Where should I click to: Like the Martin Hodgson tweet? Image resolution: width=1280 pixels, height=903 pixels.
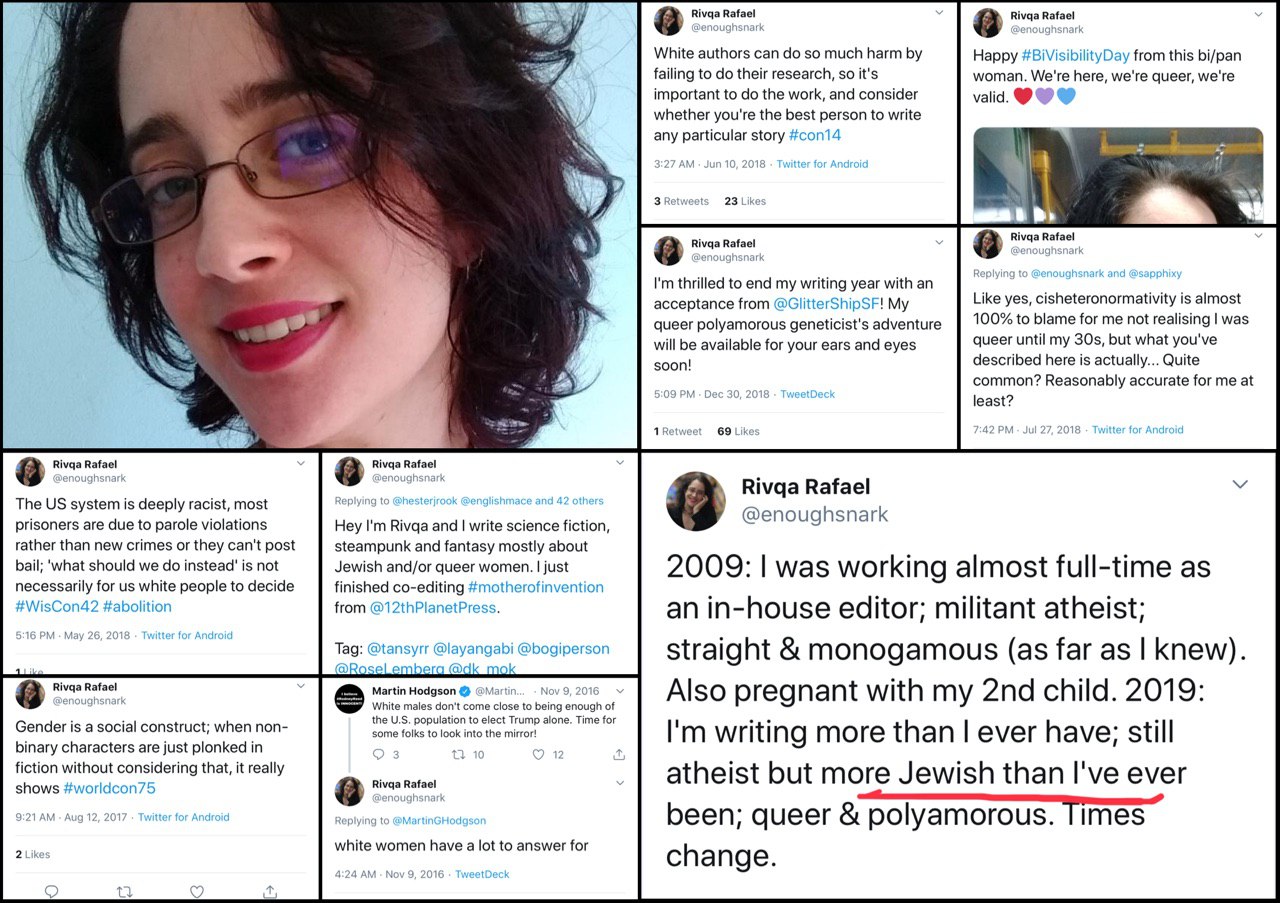pyautogui.click(x=539, y=754)
